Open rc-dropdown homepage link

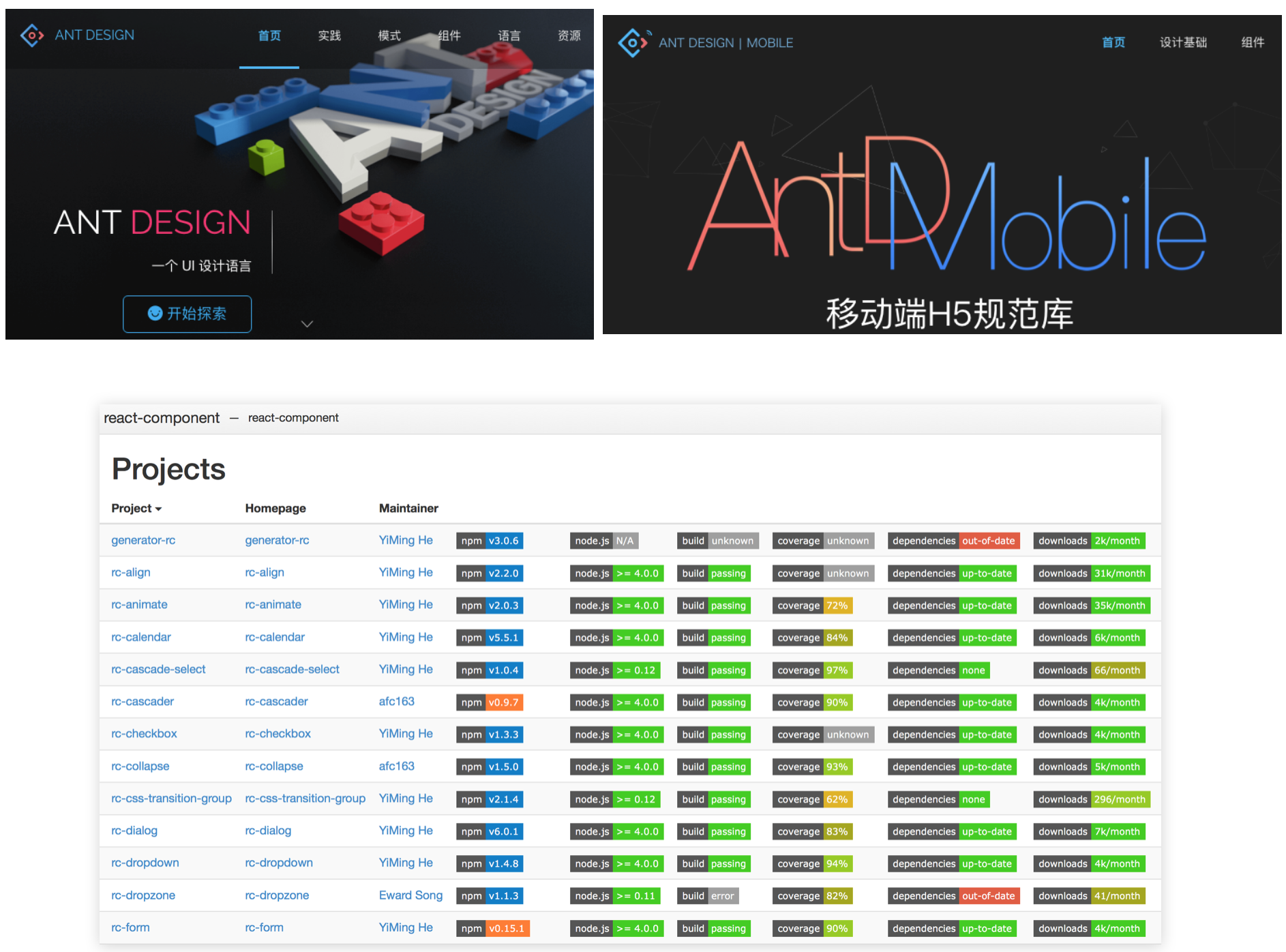[x=279, y=863]
